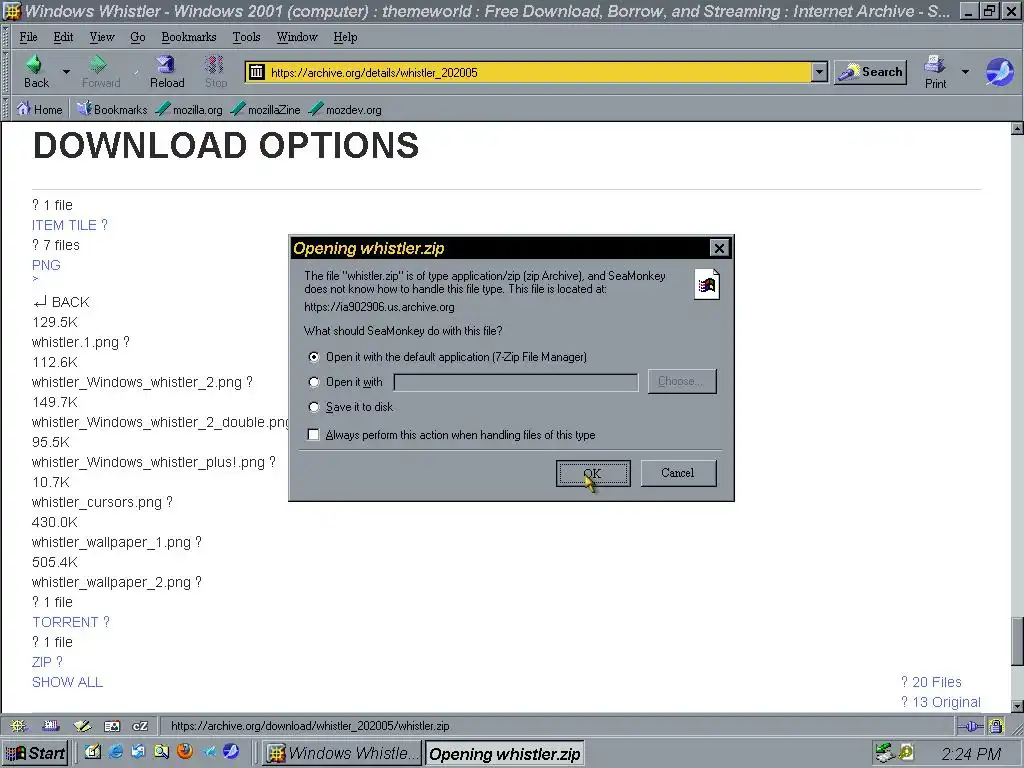
Task: Open the Window menu
Action: [x=296, y=37]
